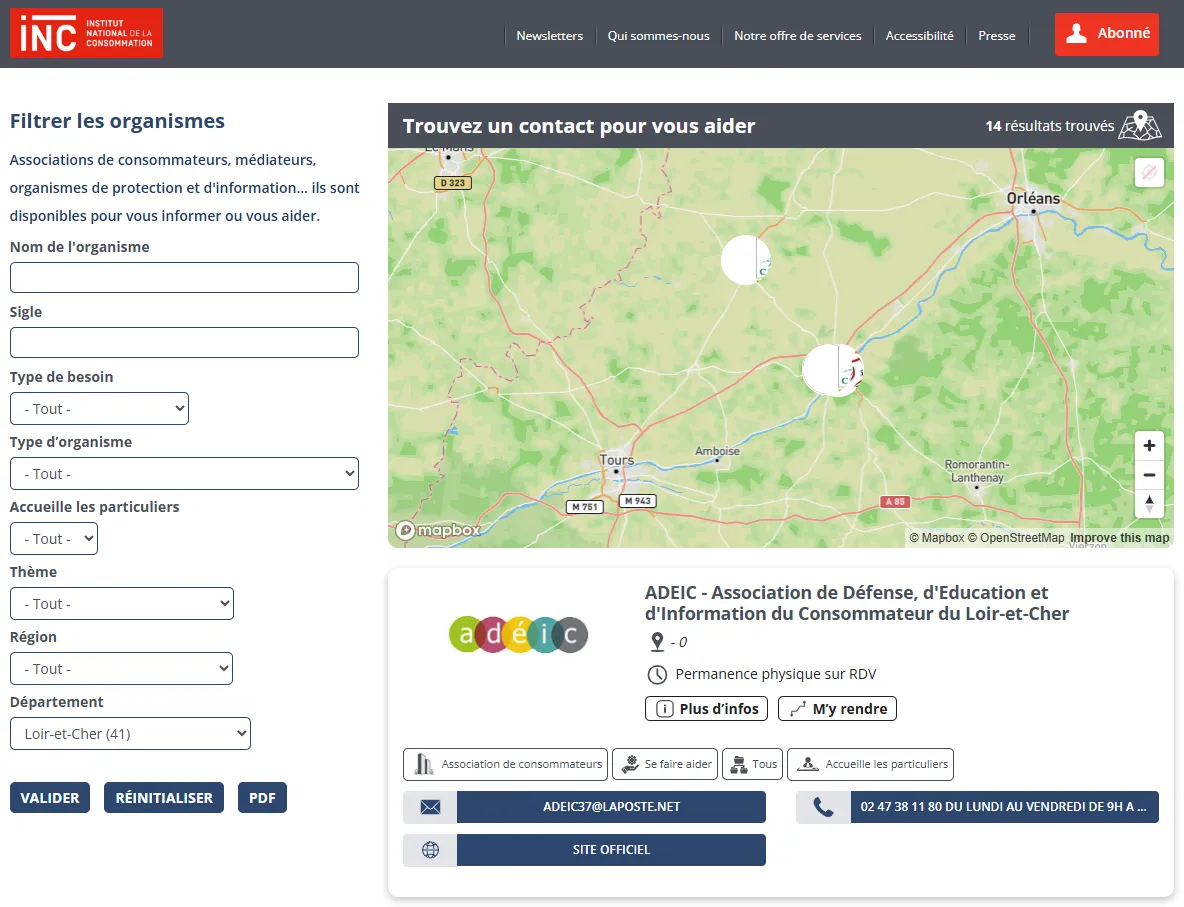
Task: Zoom out on the map
Action: pos(1149,475)
